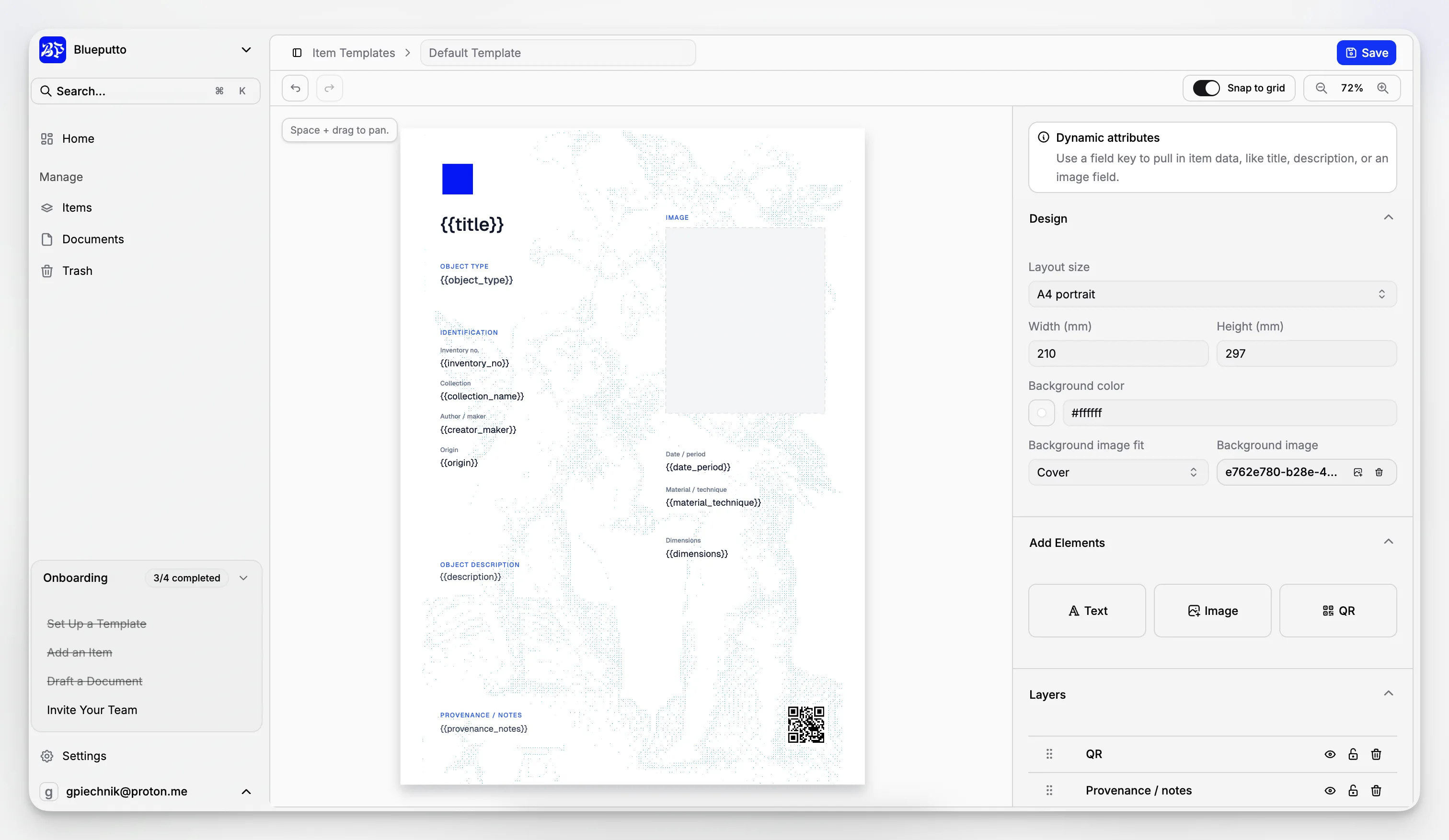Viewport: 1449px width, 840px height.
Task: Add a Text element
Action: coord(1087,610)
